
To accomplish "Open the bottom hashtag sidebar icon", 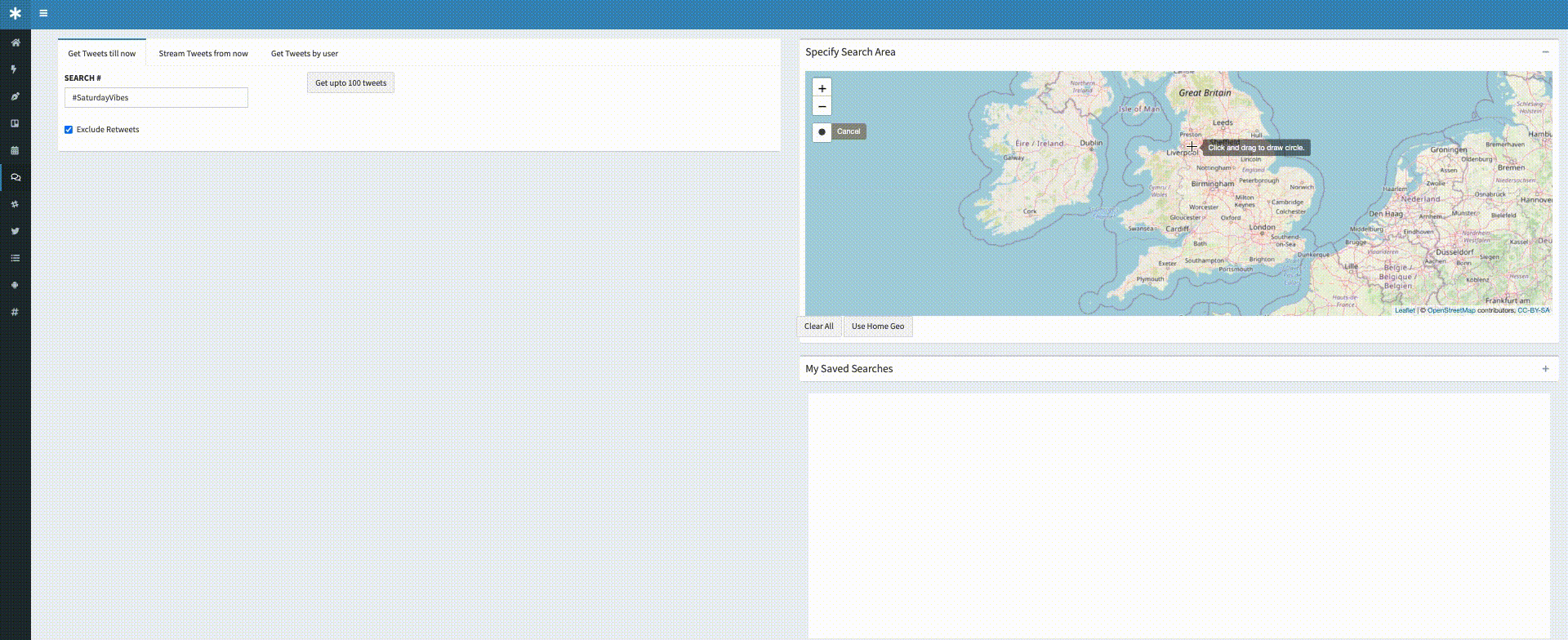I will tap(15, 312).
